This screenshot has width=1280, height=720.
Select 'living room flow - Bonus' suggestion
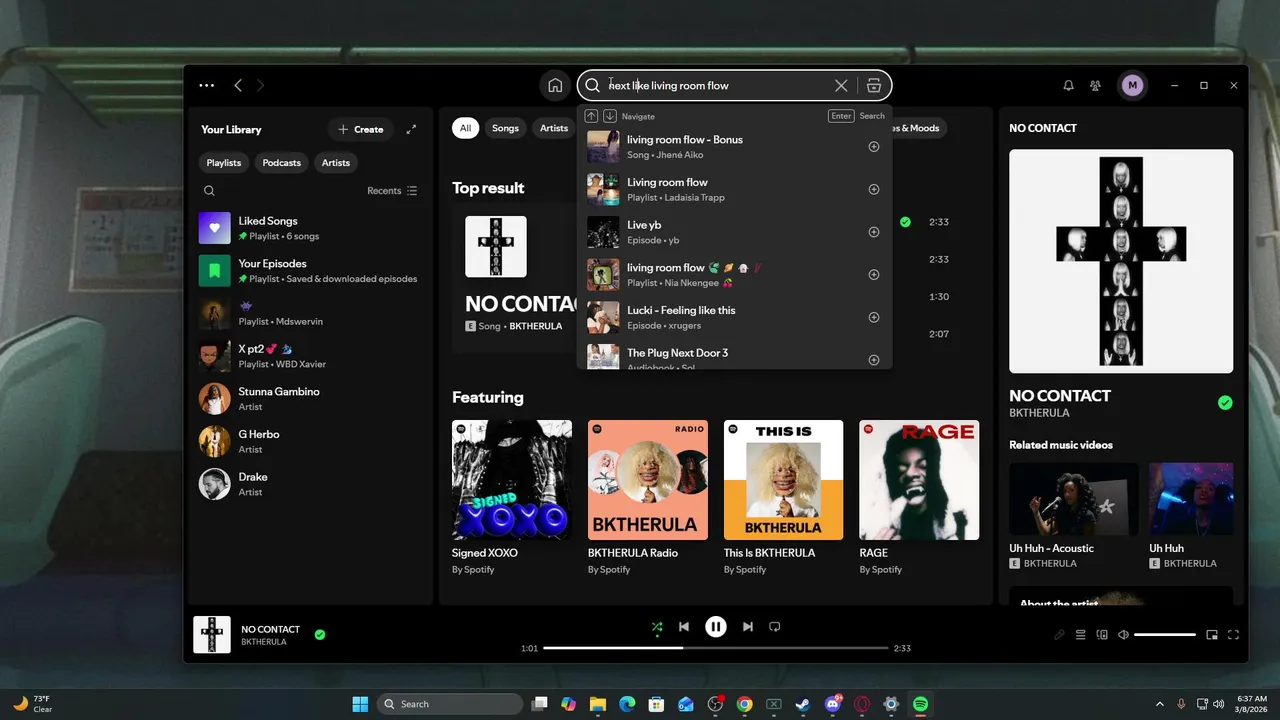(734, 147)
